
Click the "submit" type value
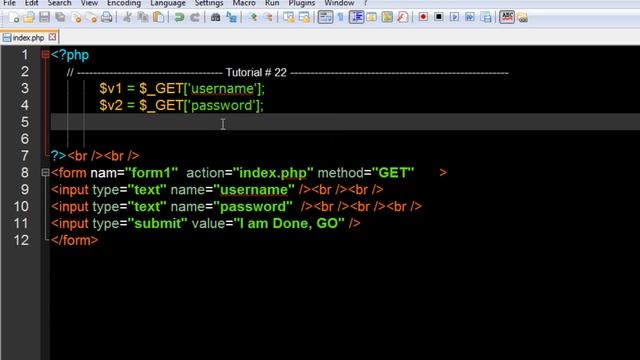(x=158, y=223)
